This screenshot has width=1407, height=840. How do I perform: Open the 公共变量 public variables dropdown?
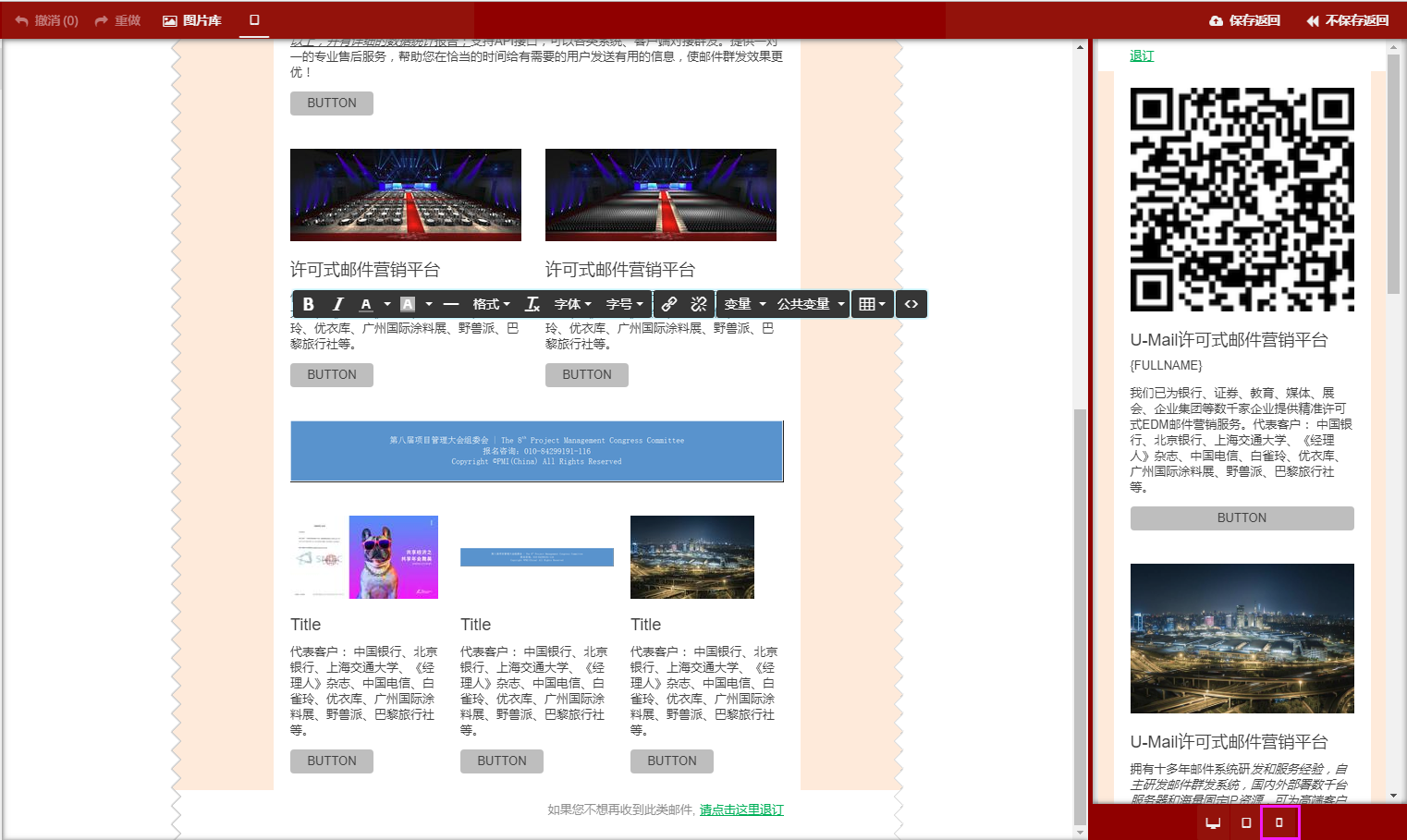coord(811,304)
